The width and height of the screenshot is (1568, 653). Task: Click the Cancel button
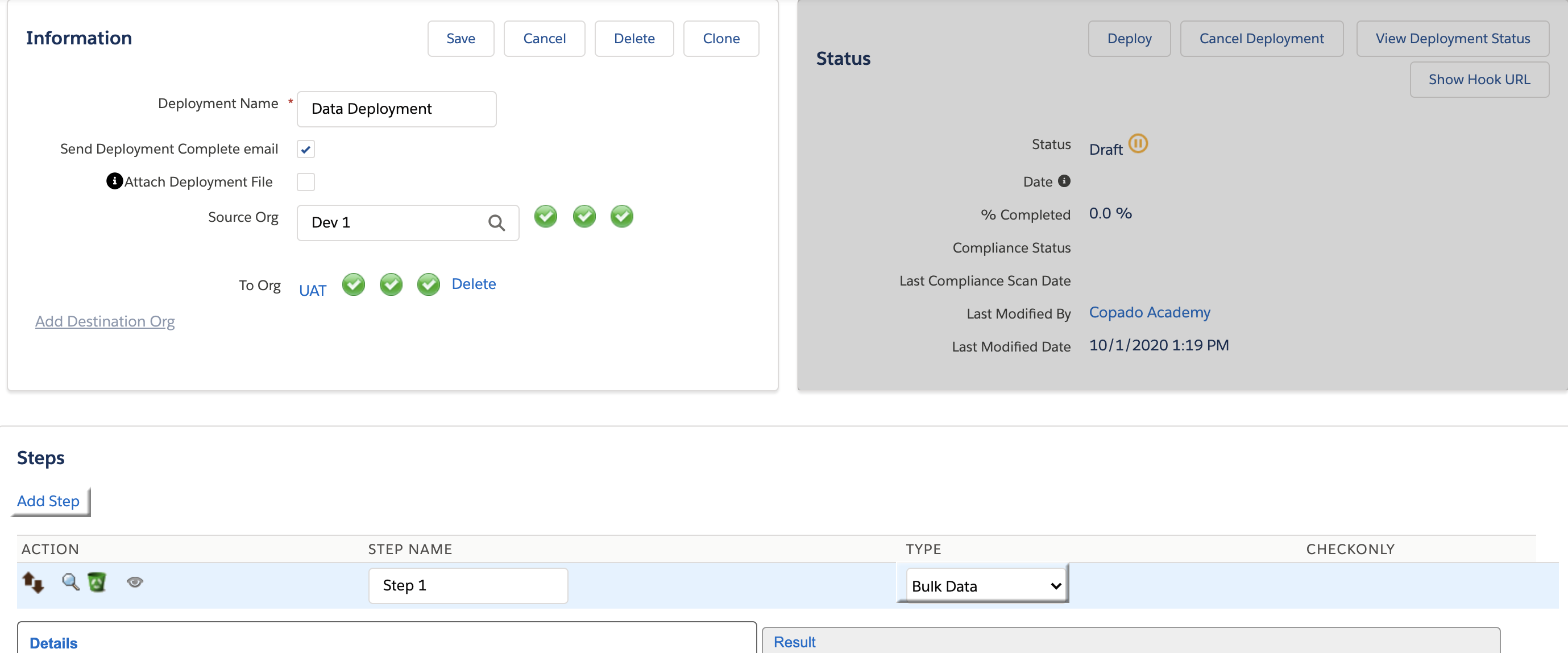[544, 39]
